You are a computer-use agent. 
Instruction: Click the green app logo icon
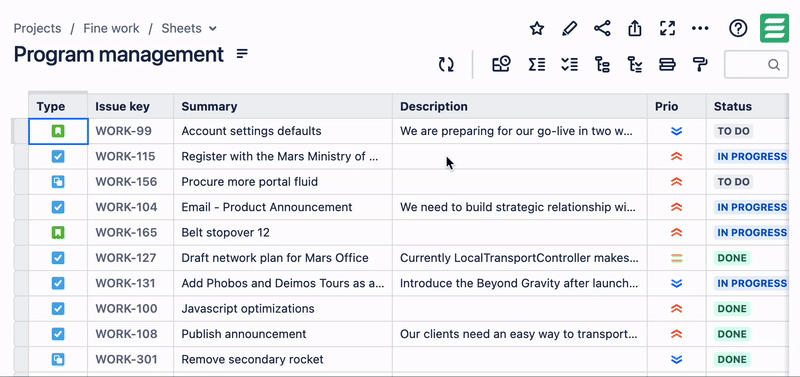(774, 28)
